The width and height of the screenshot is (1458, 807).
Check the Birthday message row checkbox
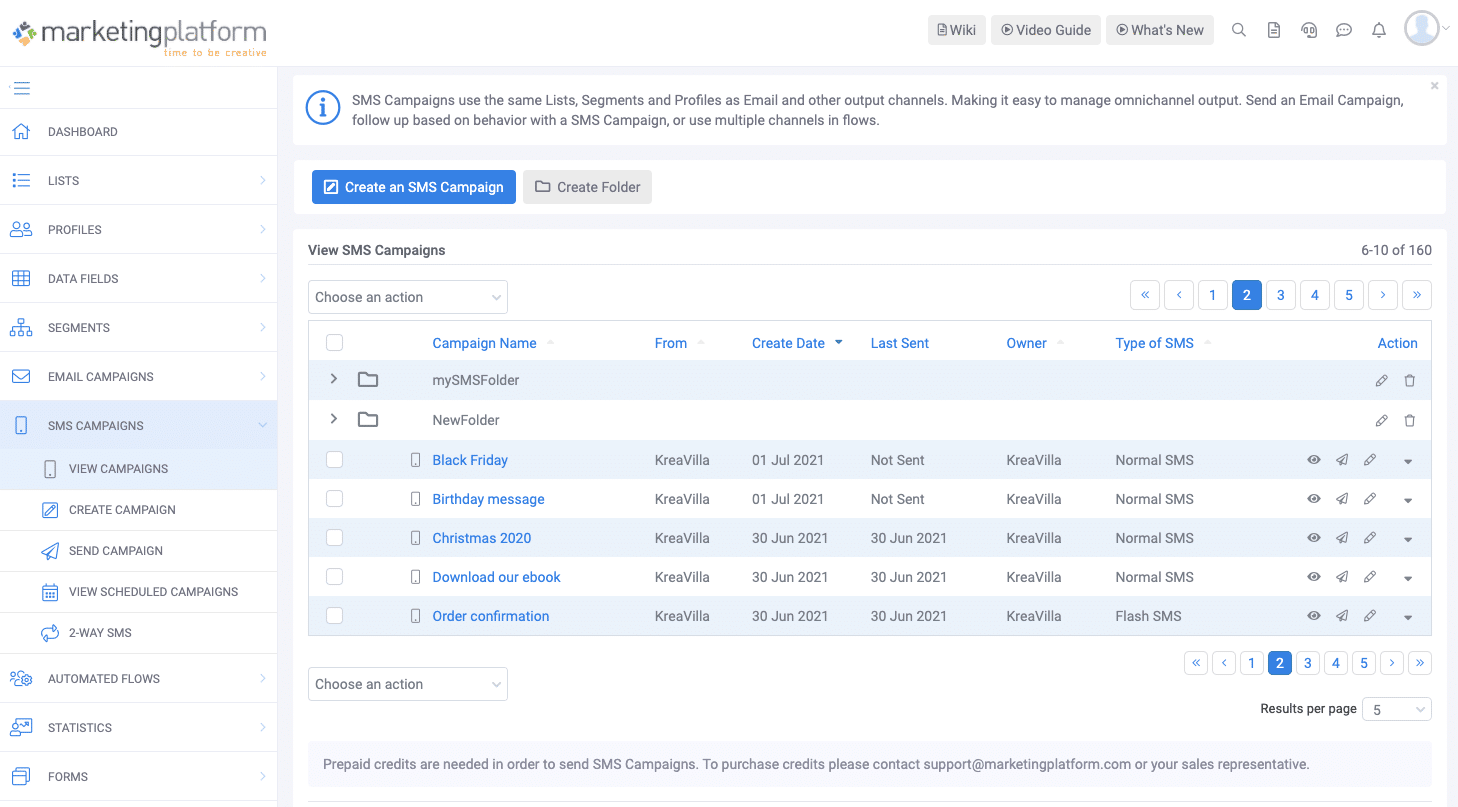coord(335,499)
